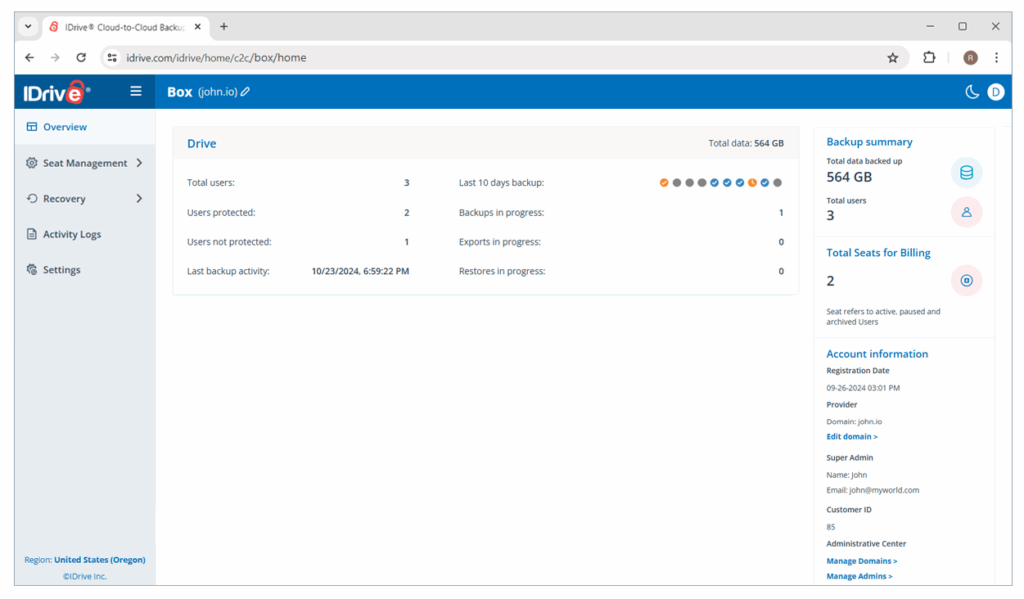The height and width of the screenshot is (599, 1024).
Task: Open browser extensions puzzle icon
Action: coord(929,57)
